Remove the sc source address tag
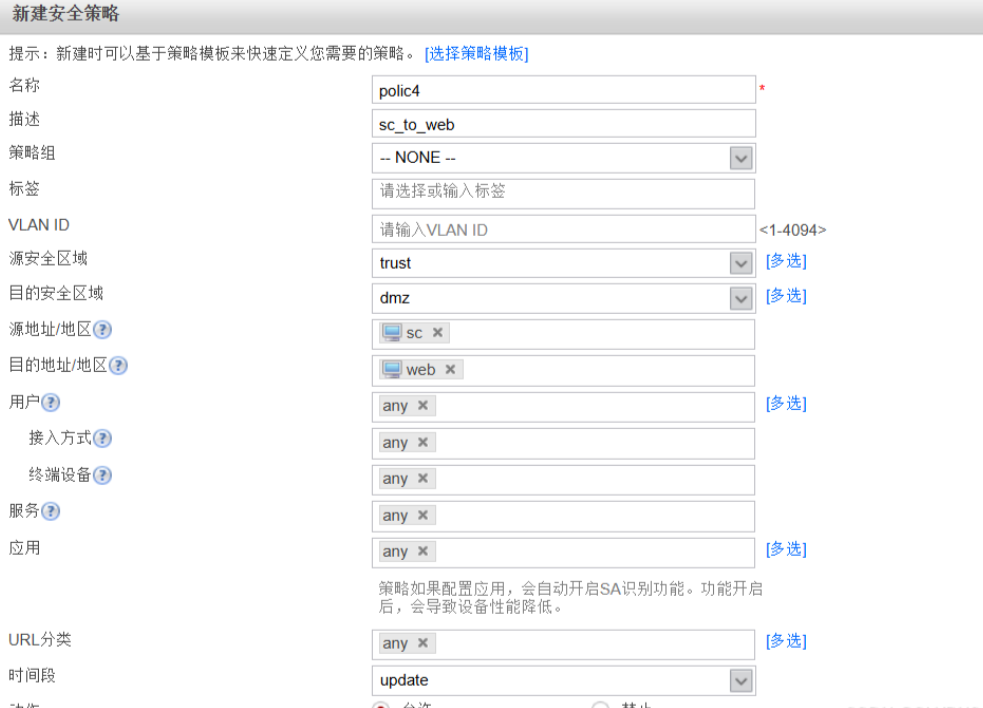Image resolution: width=983 pixels, height=708 pixels. tap(438, 332)
